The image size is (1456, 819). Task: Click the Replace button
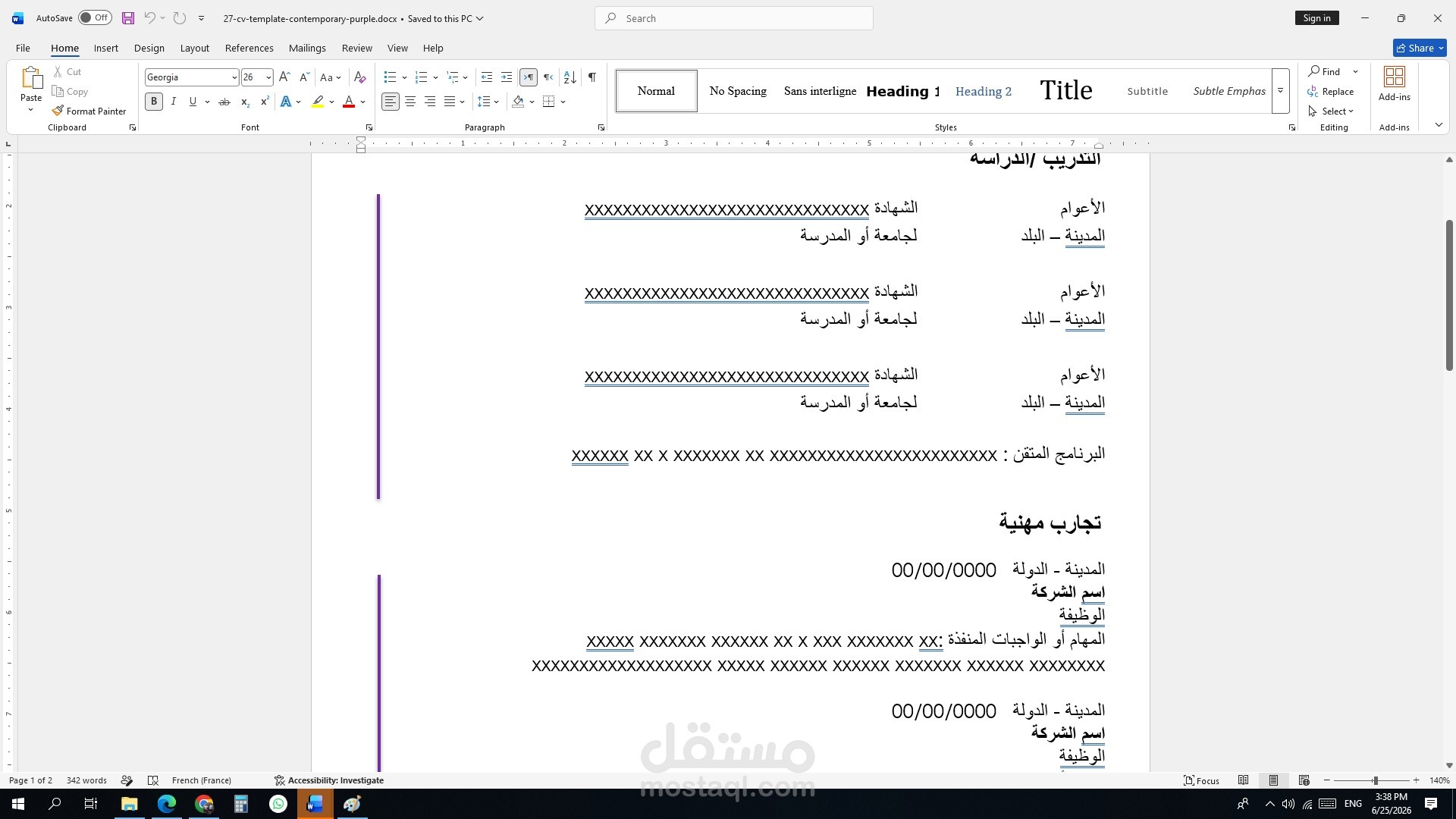(1331, 91)
